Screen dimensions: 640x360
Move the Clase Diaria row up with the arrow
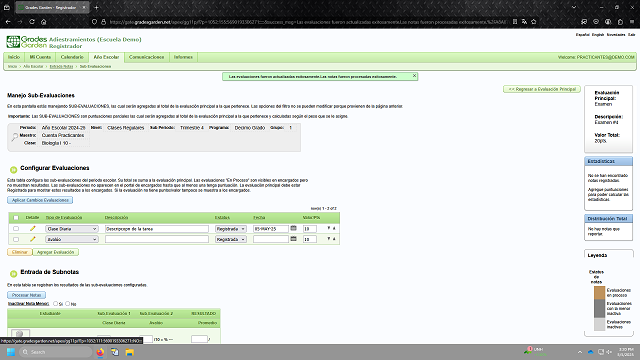click(x=334, y=229)
